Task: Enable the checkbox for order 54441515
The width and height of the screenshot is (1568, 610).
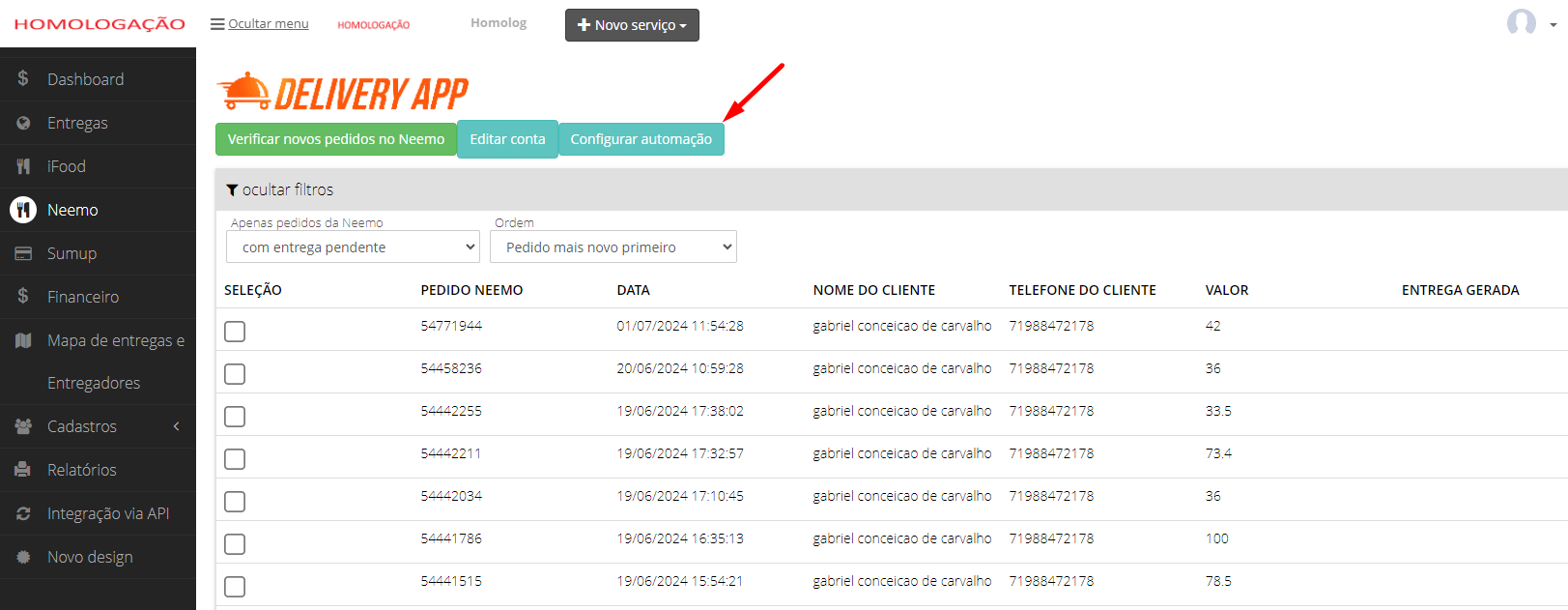Action: 235,587
